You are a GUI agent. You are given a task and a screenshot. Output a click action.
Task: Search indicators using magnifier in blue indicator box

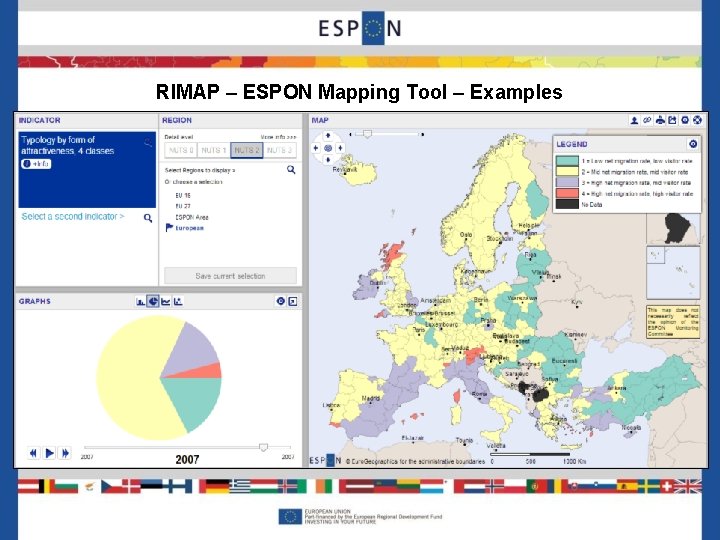(x=148, y=142)
